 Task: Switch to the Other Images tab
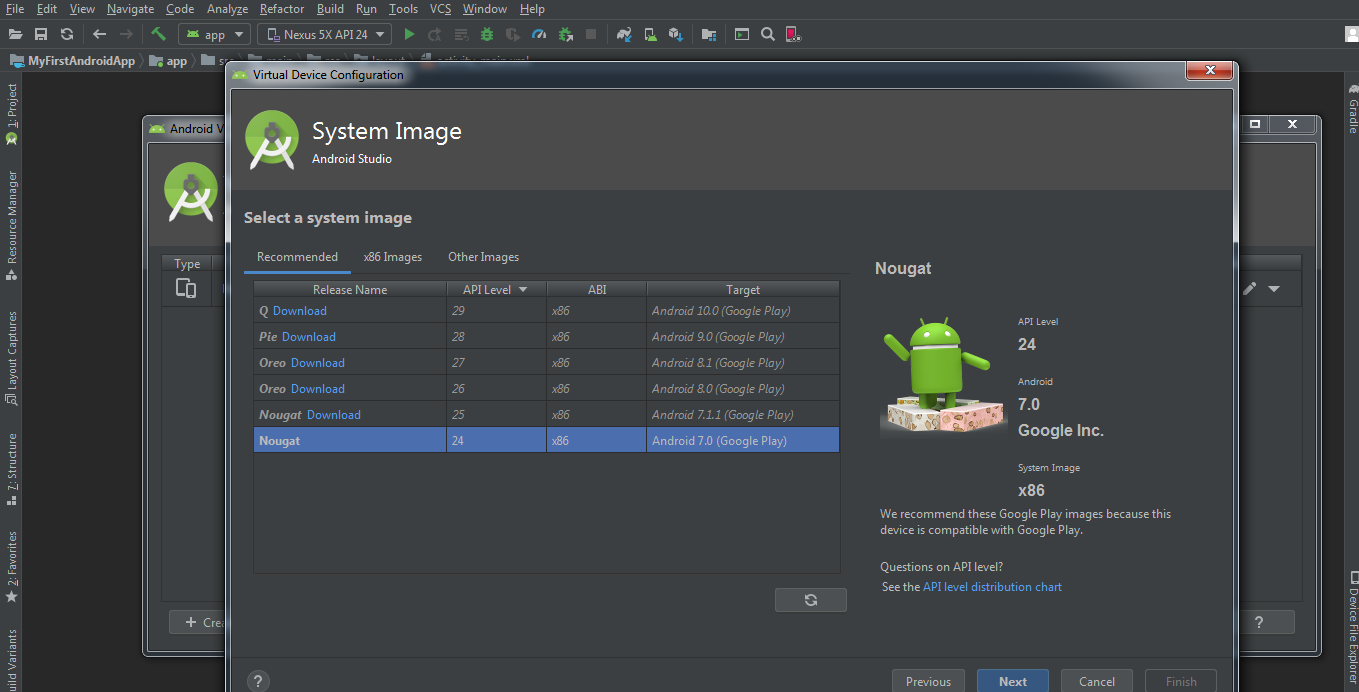coord(483,257)
